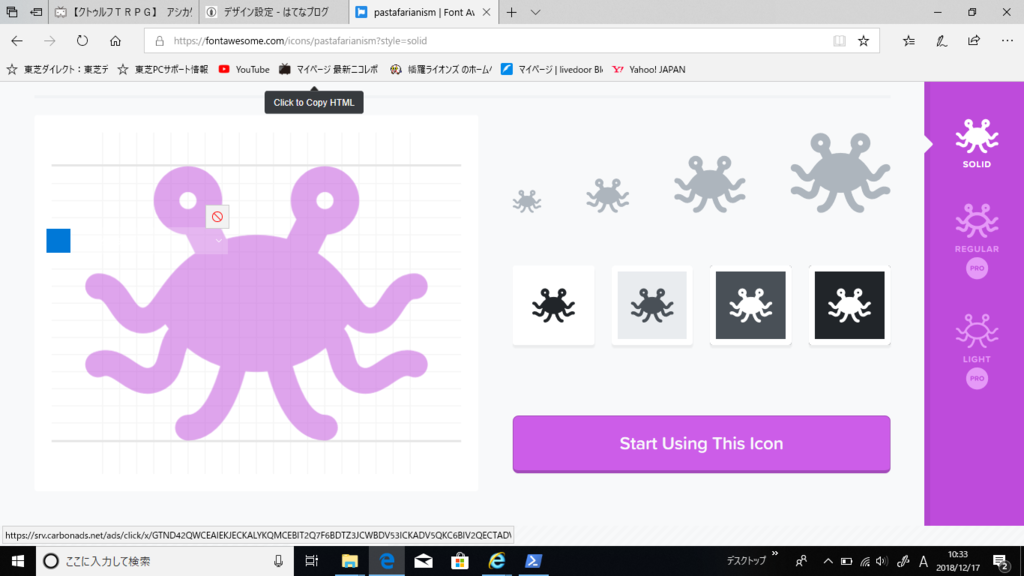Open the volume control

pos(882,561)
